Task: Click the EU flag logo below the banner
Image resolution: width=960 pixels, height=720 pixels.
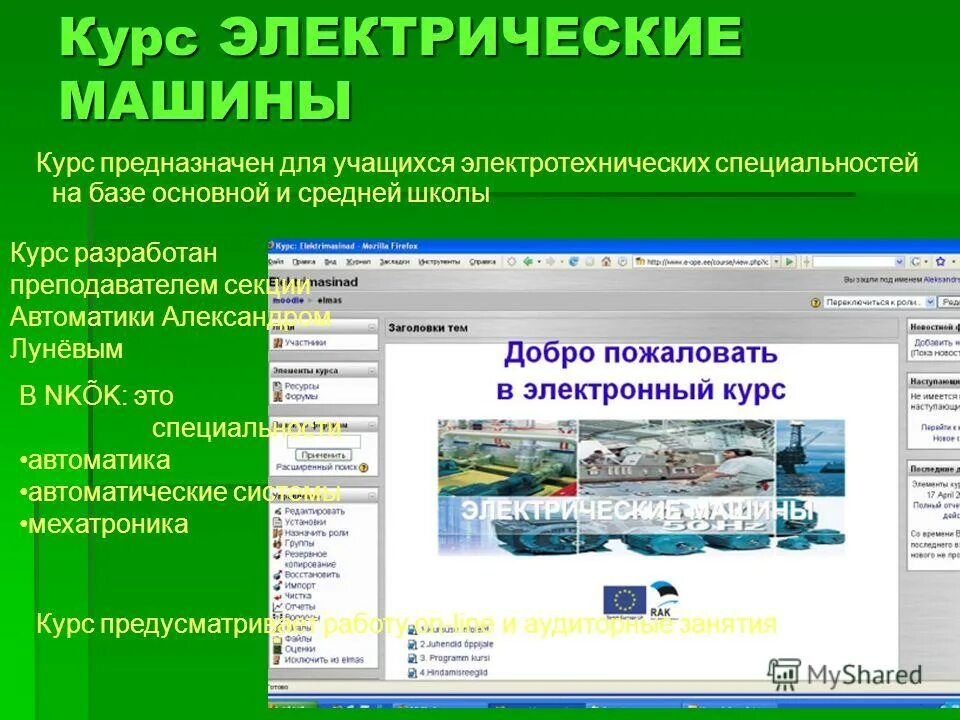Action: pyautogui.click(x=624, y=599)
